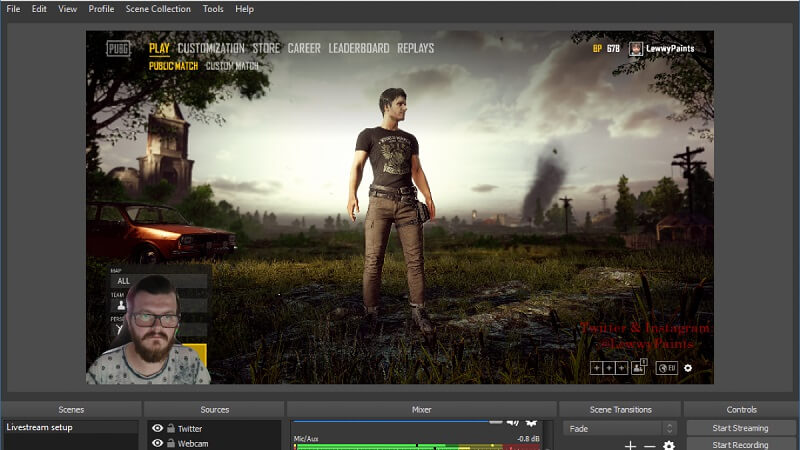The image size is (800, 450).
Task: Open transition properties gear icon
Action: tap(669, 445)
